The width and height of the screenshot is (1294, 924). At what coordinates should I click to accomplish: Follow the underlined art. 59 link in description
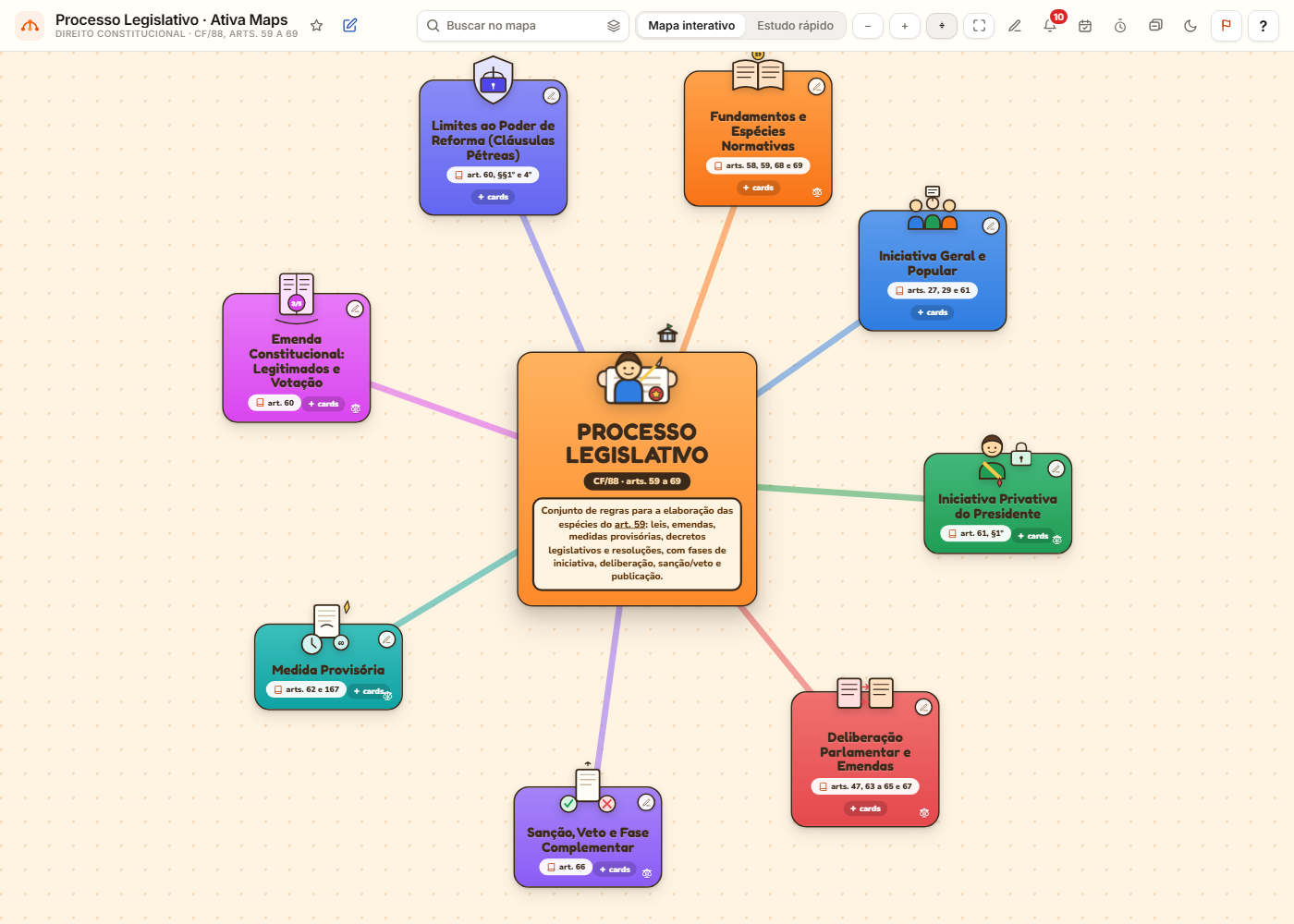point(629,524)
